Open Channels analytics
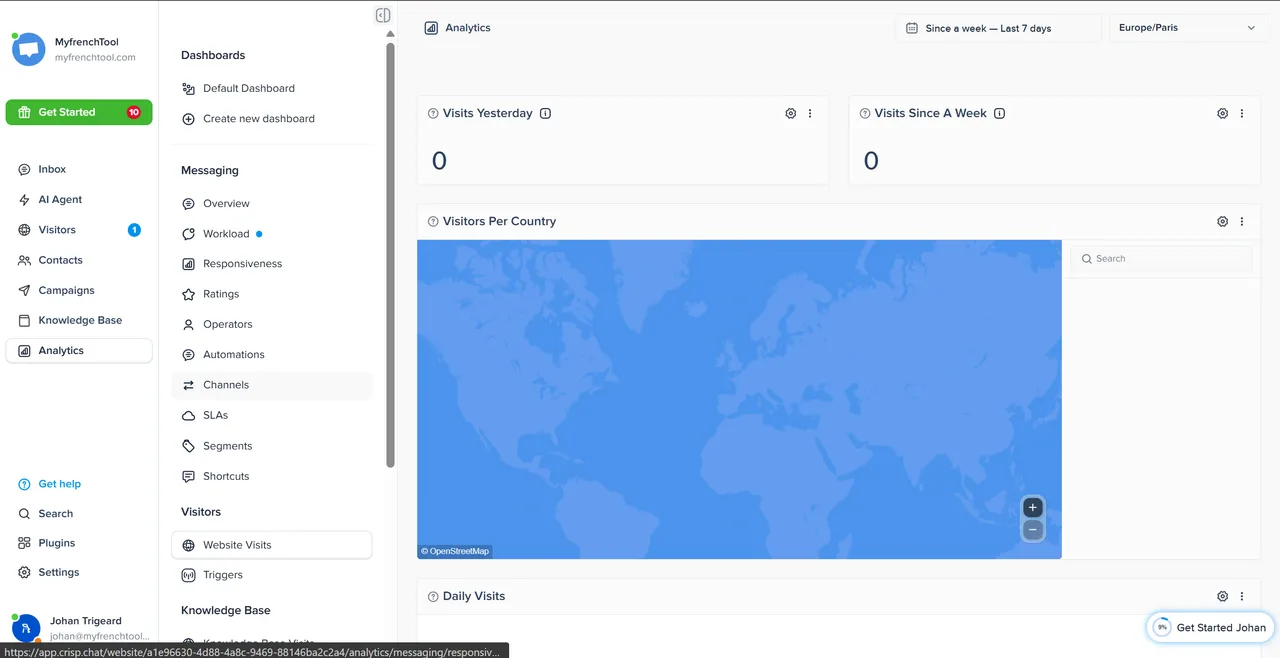 [x=272, y=385]
